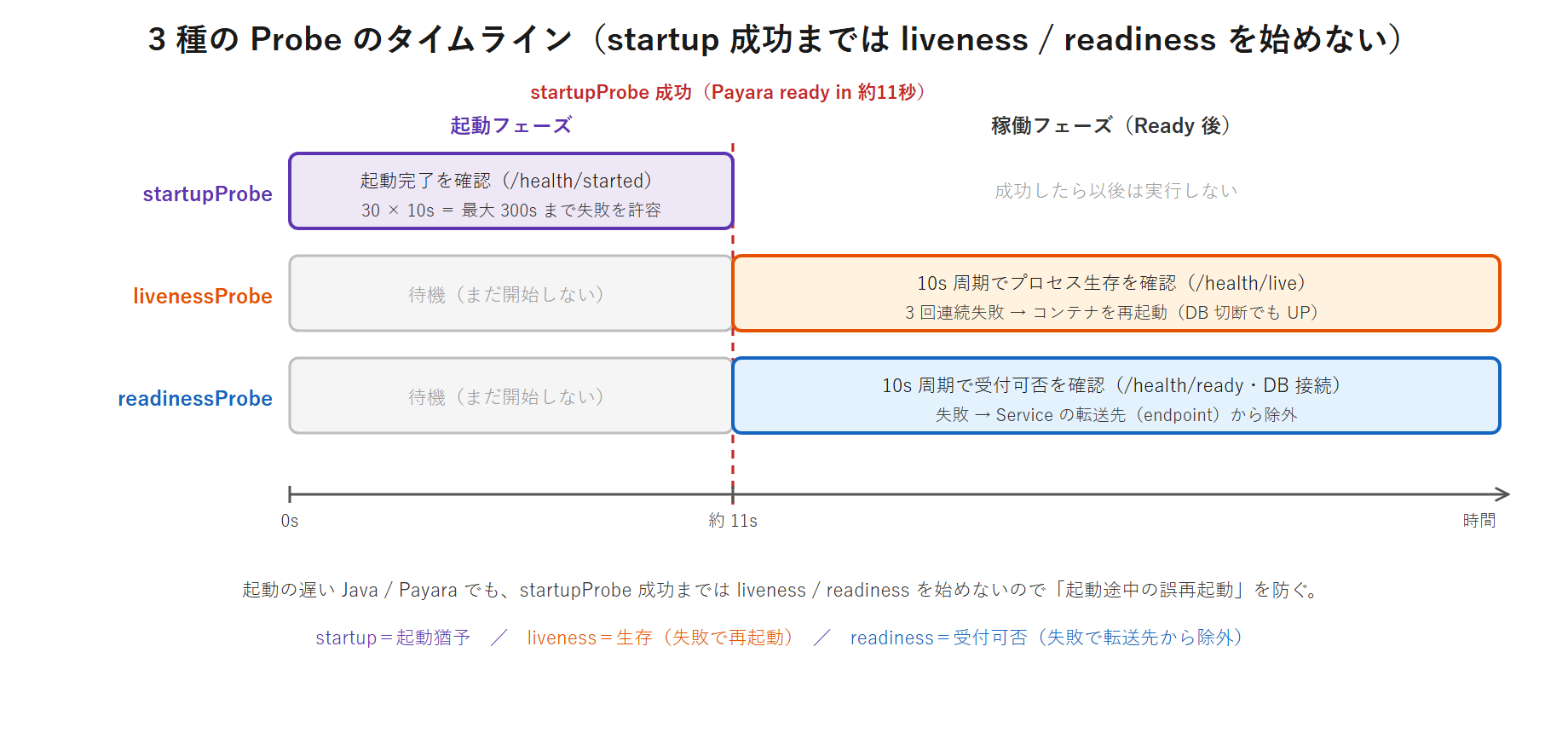
Task: Click the blue 'readinessProbe' row label
Action: (x=194, y=398)
